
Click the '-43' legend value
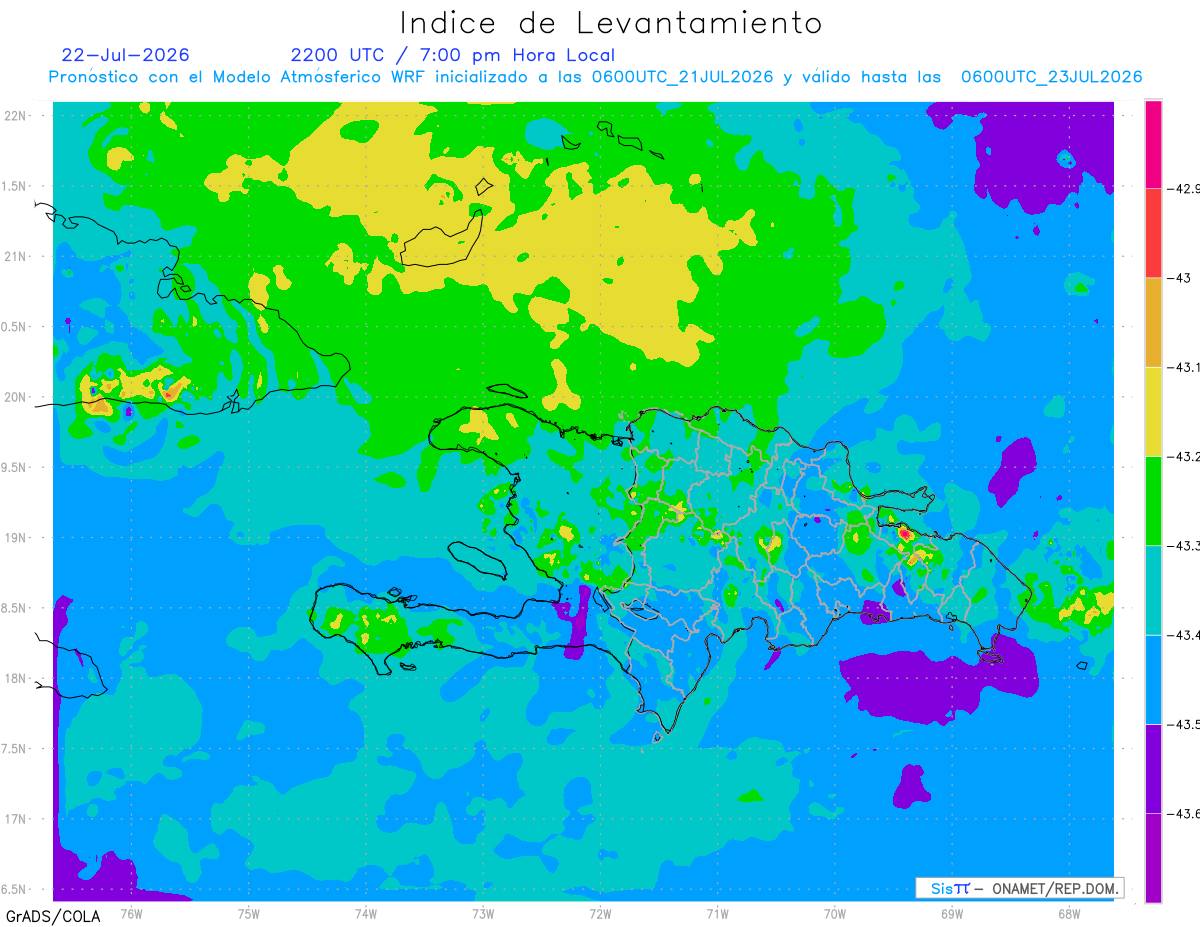click(x=1180, y=278)
